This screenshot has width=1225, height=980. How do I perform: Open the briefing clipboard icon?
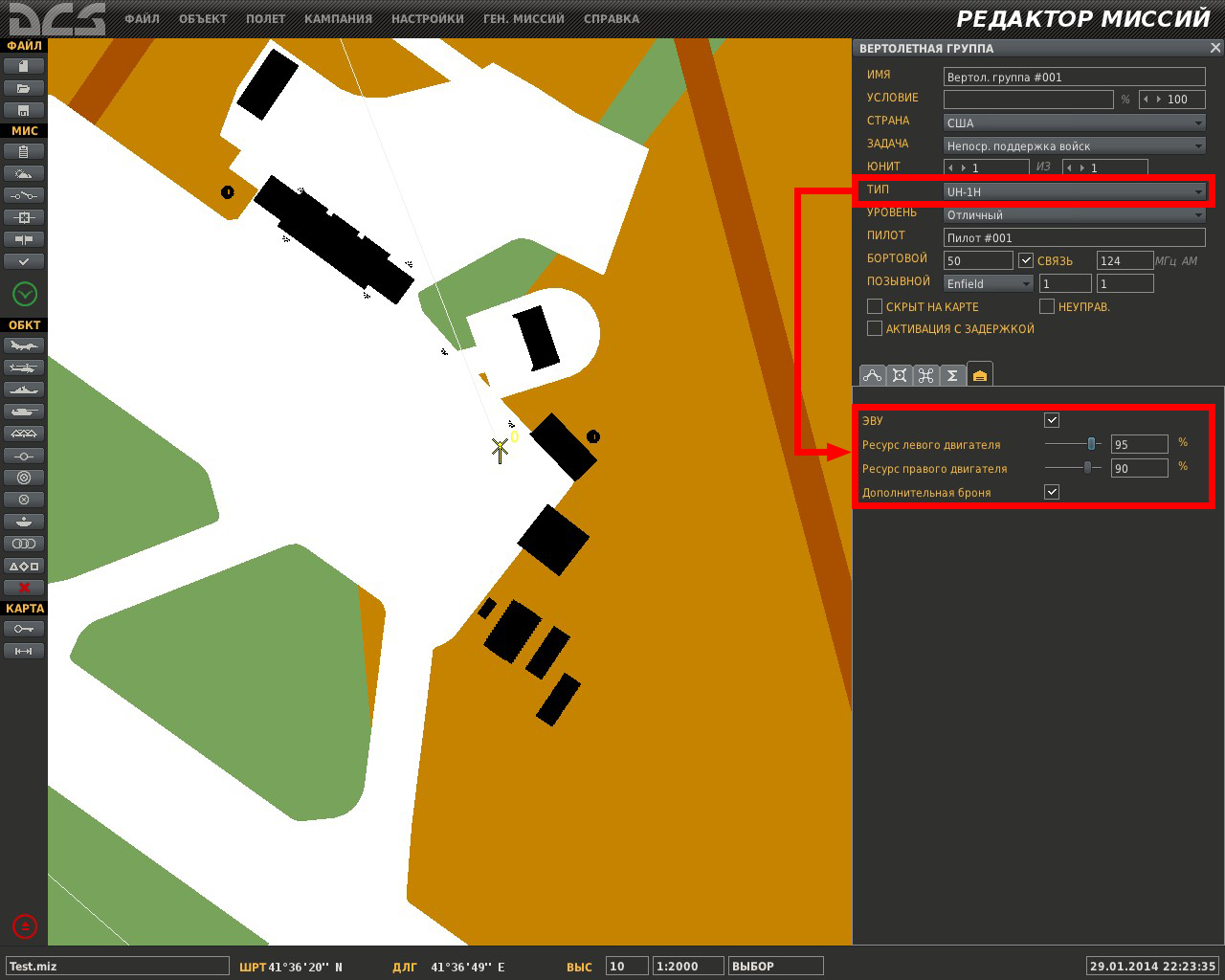point(24,151)
